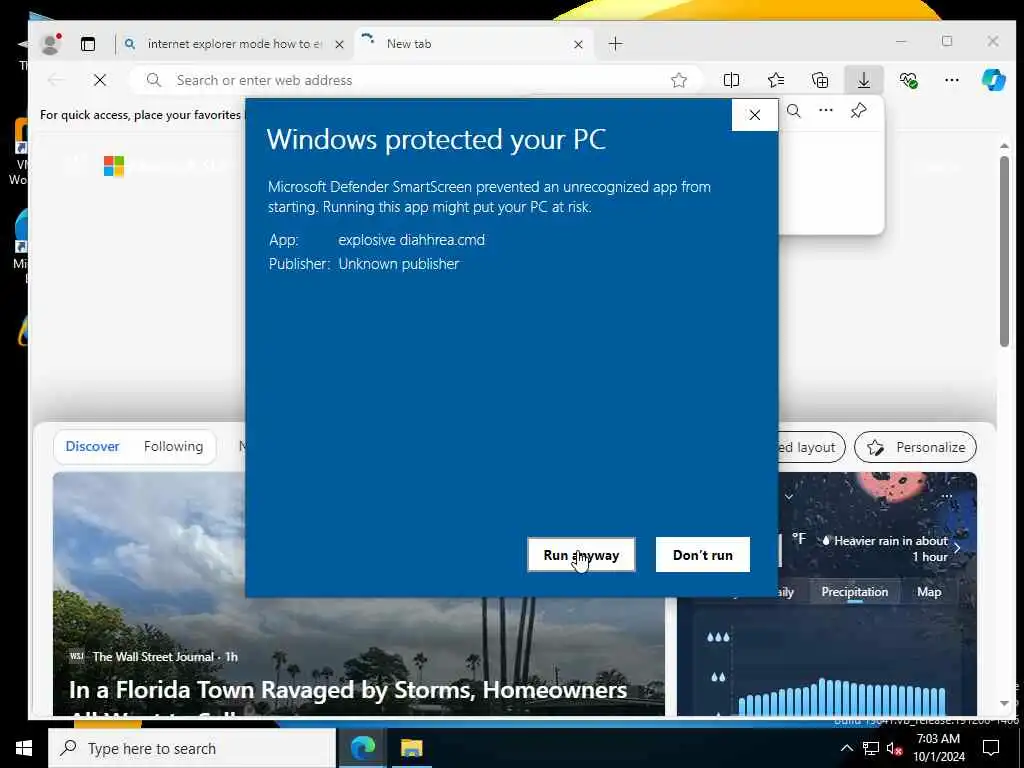Choose Don't run in SmartScreen dialog
1024x768 pixels.
[703, 554]
